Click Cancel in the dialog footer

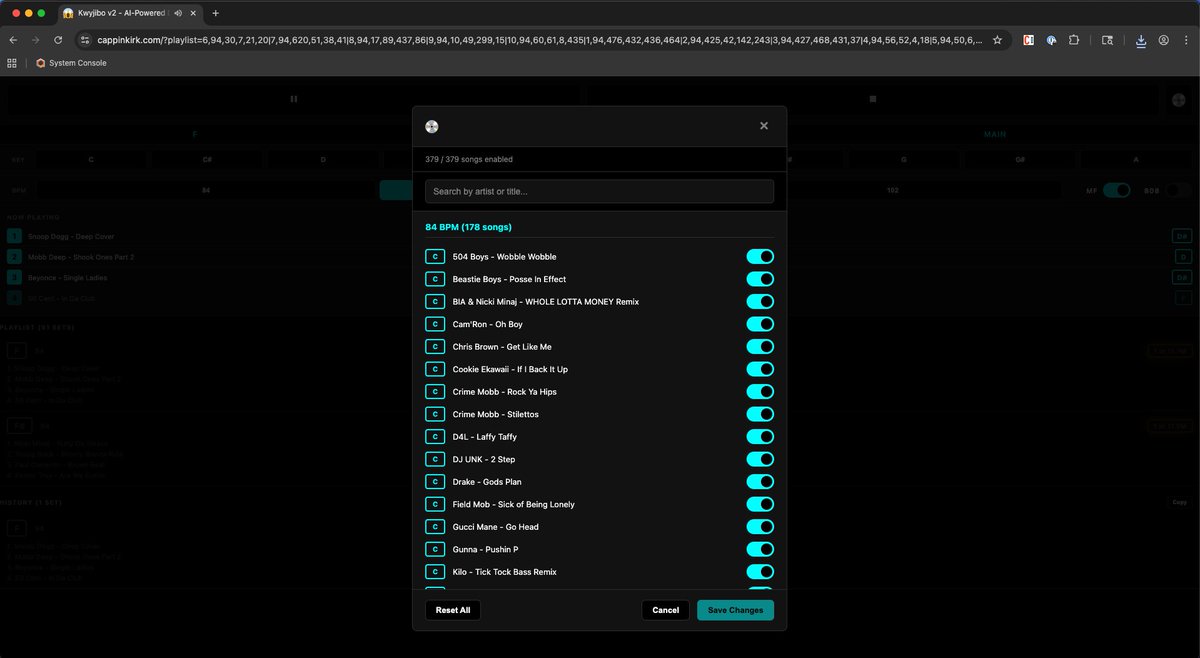(666, 610)
